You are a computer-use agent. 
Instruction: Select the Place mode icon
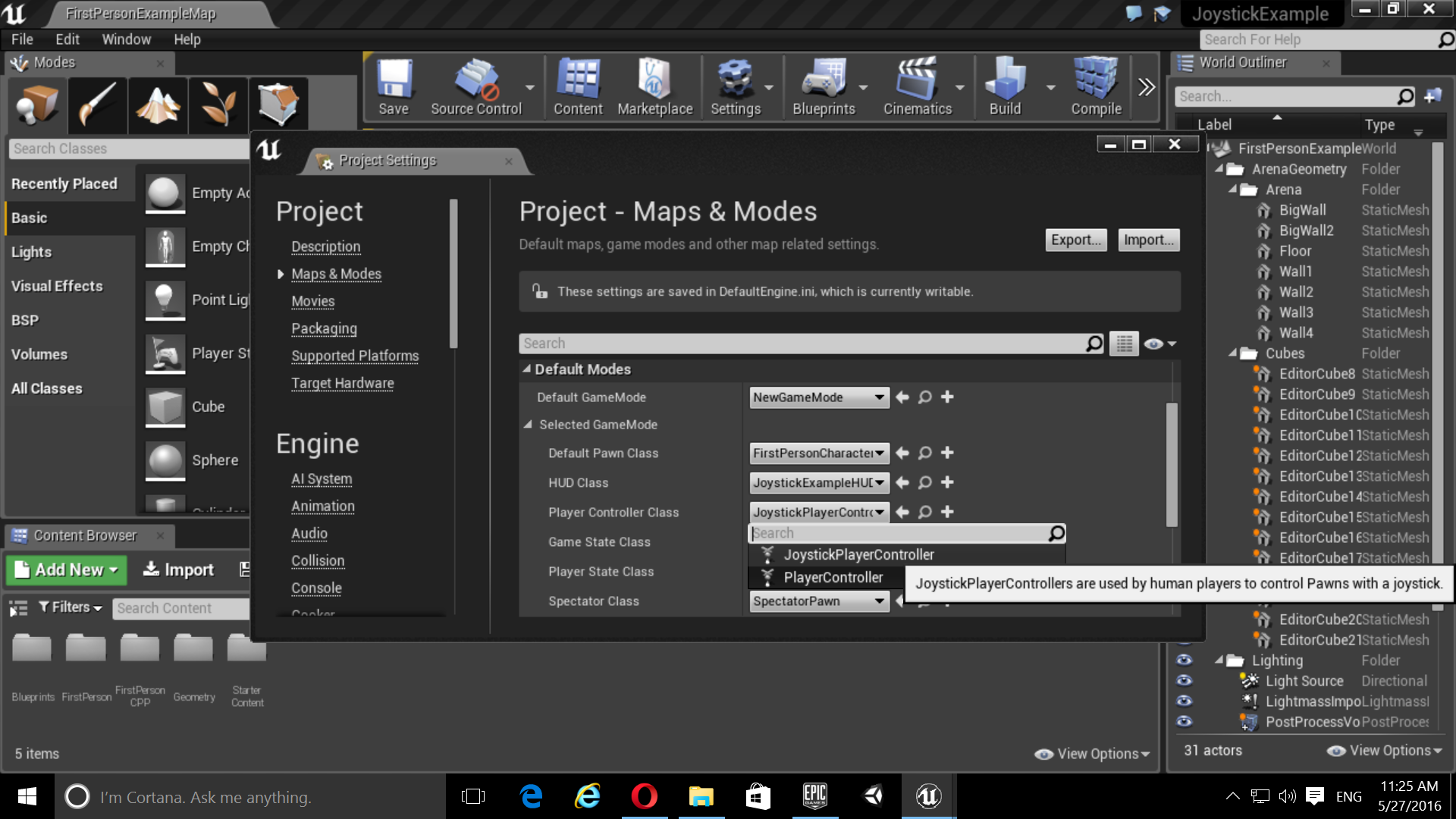36,105
